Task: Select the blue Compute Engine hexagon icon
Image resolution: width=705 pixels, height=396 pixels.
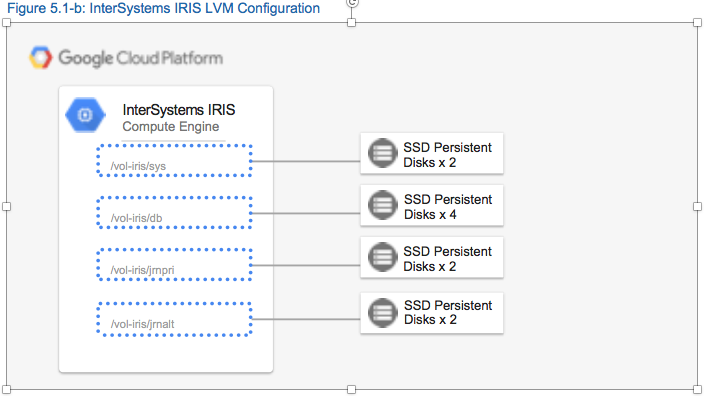Action: (85, 115)
